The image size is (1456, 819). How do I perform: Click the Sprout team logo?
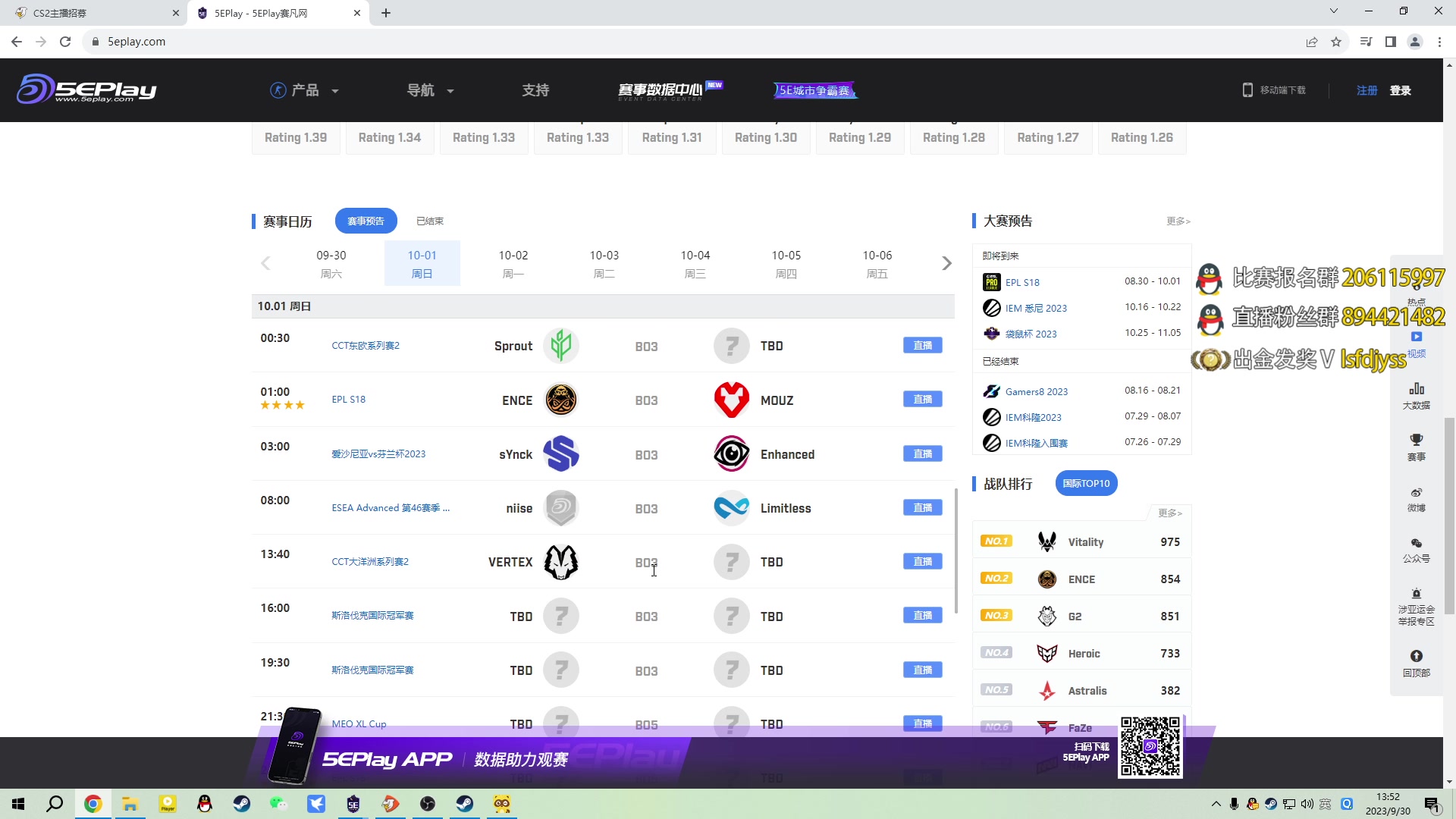click(x=561, y=346)
